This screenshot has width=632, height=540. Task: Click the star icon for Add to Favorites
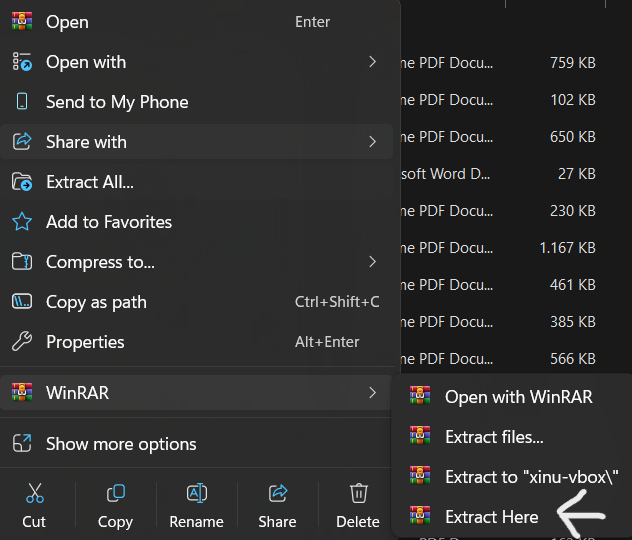(x=22, y=222)
